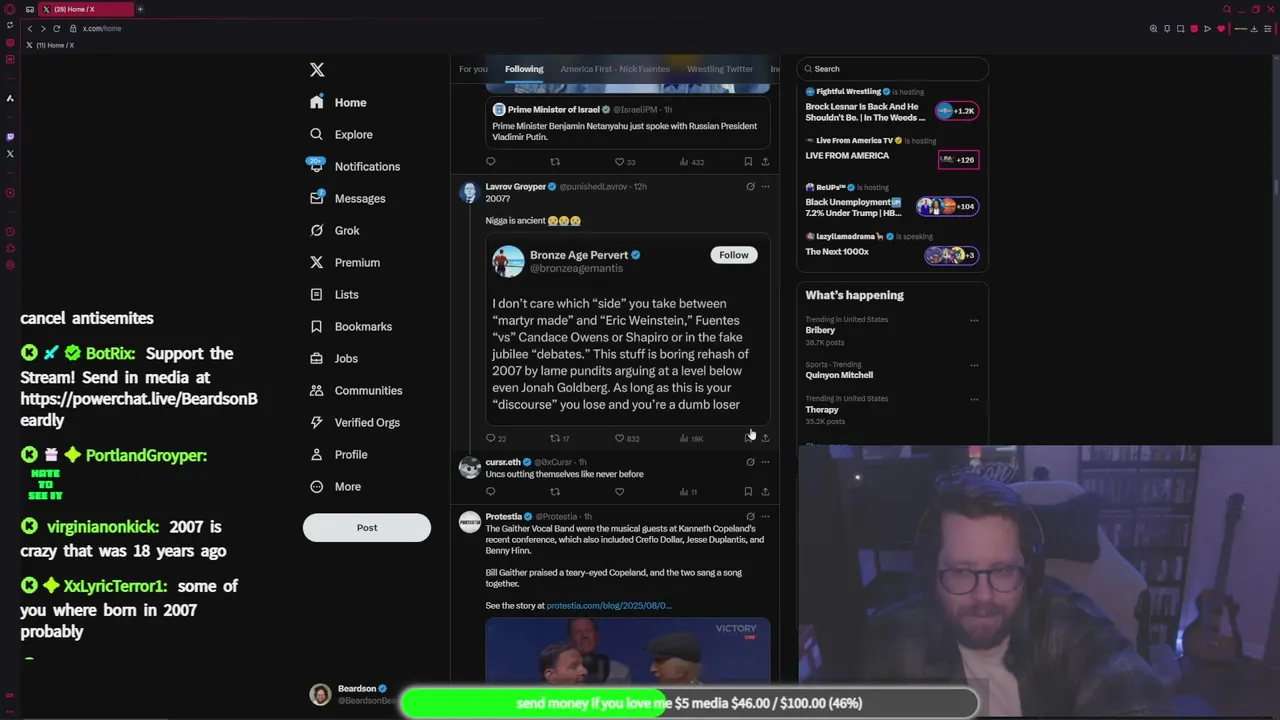Open the protestia.com blog link

pos(609,605)
